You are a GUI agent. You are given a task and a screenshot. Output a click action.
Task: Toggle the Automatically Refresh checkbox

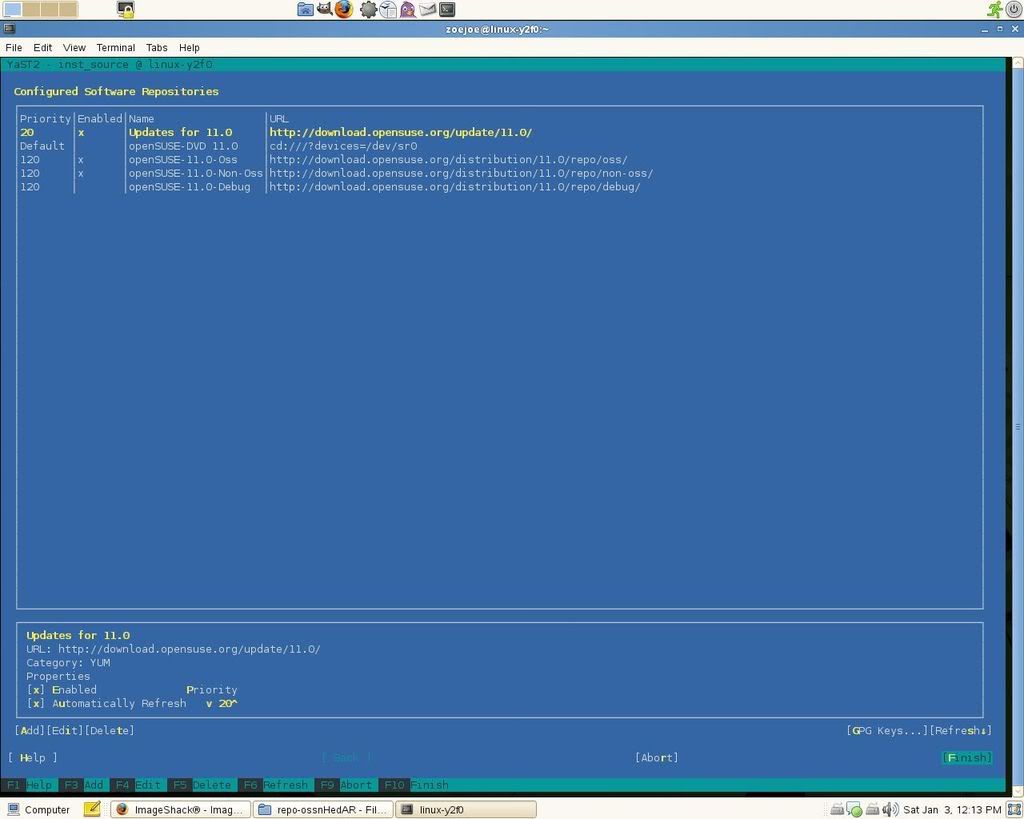[35, 703]
